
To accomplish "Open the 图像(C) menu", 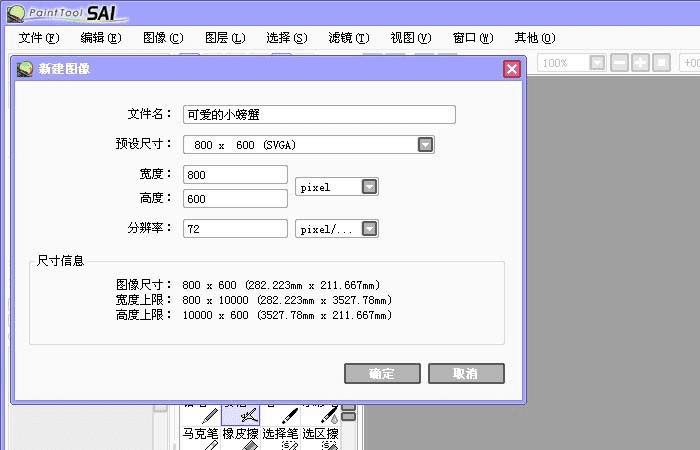I will click(163, 38).
